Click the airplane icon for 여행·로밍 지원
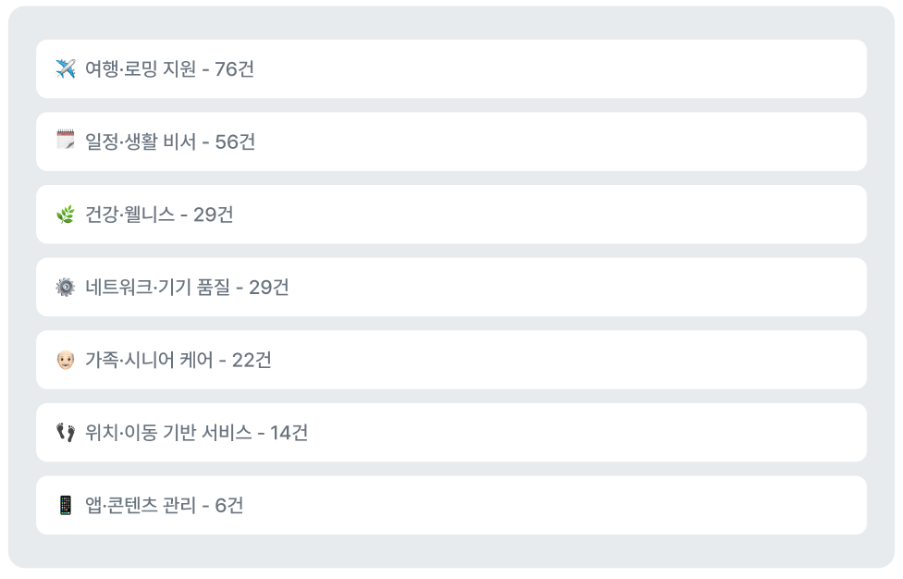 click(65, 69)
